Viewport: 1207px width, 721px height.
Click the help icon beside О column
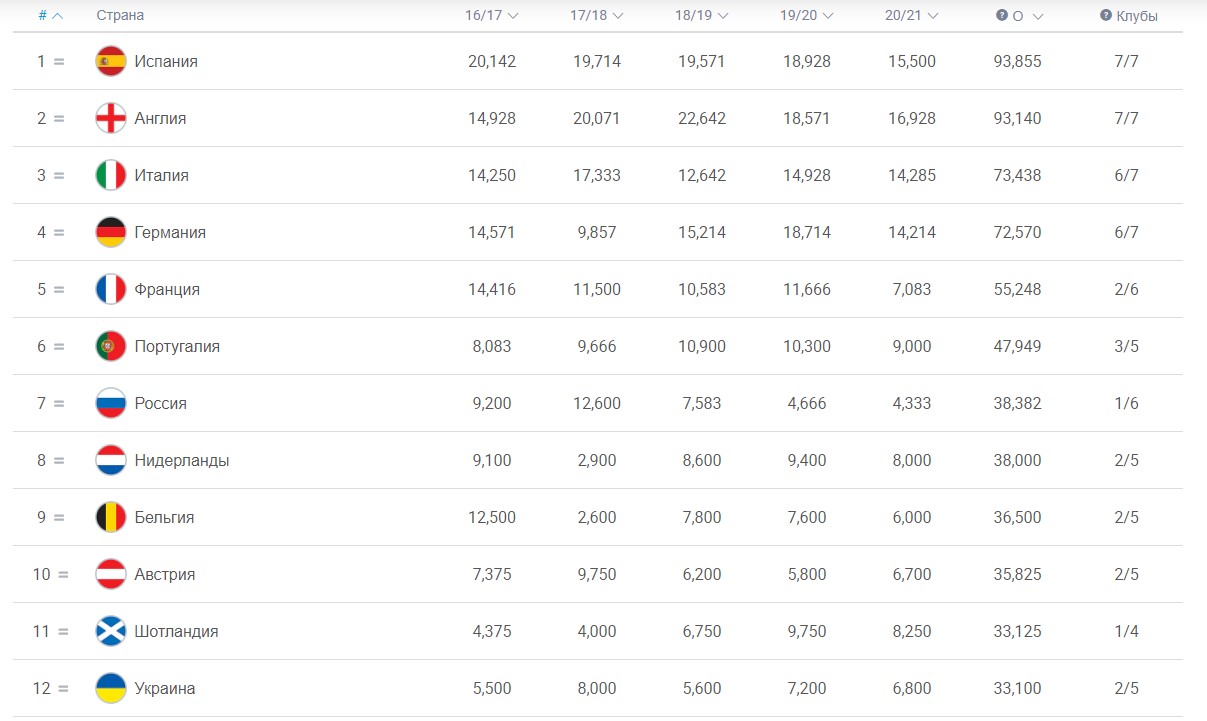click(x=1001, y=16)
